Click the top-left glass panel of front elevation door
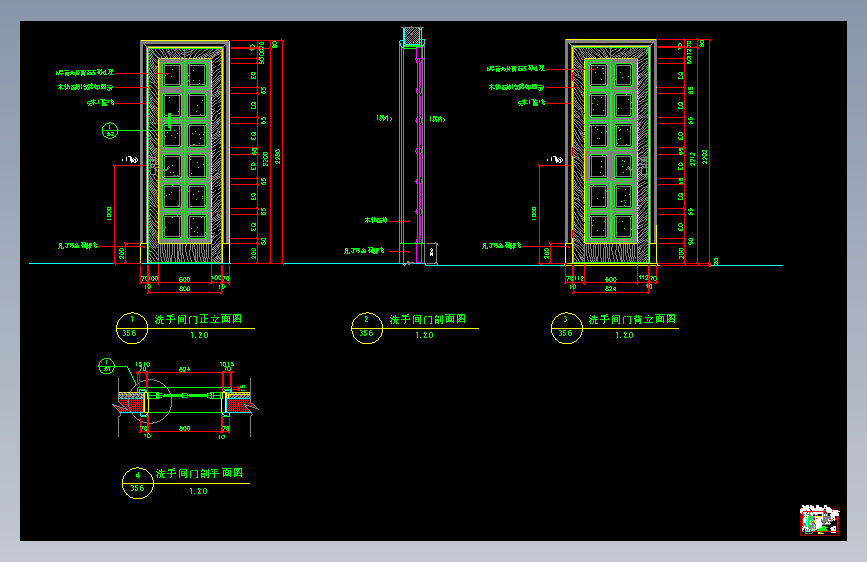Screen dimensions: 867x562 click(172, 75)
